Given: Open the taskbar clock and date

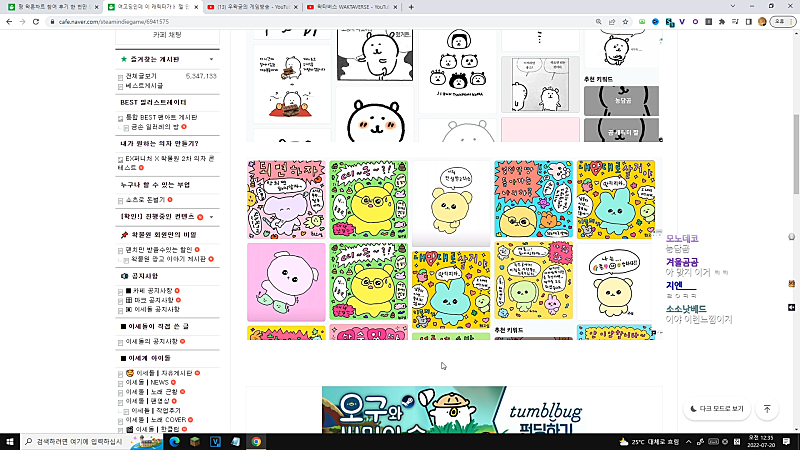Looking at the screenshot, I should [761, 442].
